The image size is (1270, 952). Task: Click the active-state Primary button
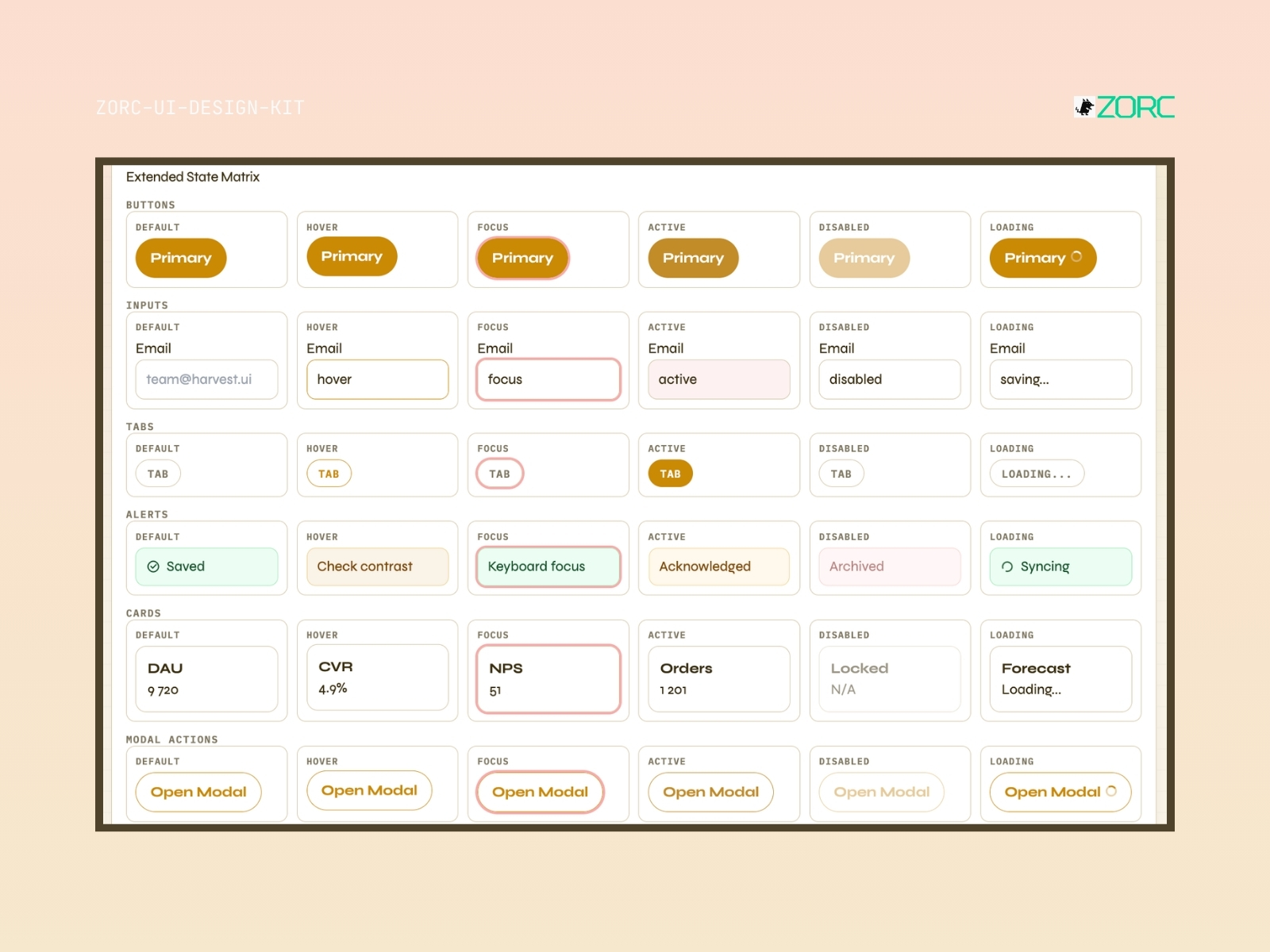(x=693, y=258)
